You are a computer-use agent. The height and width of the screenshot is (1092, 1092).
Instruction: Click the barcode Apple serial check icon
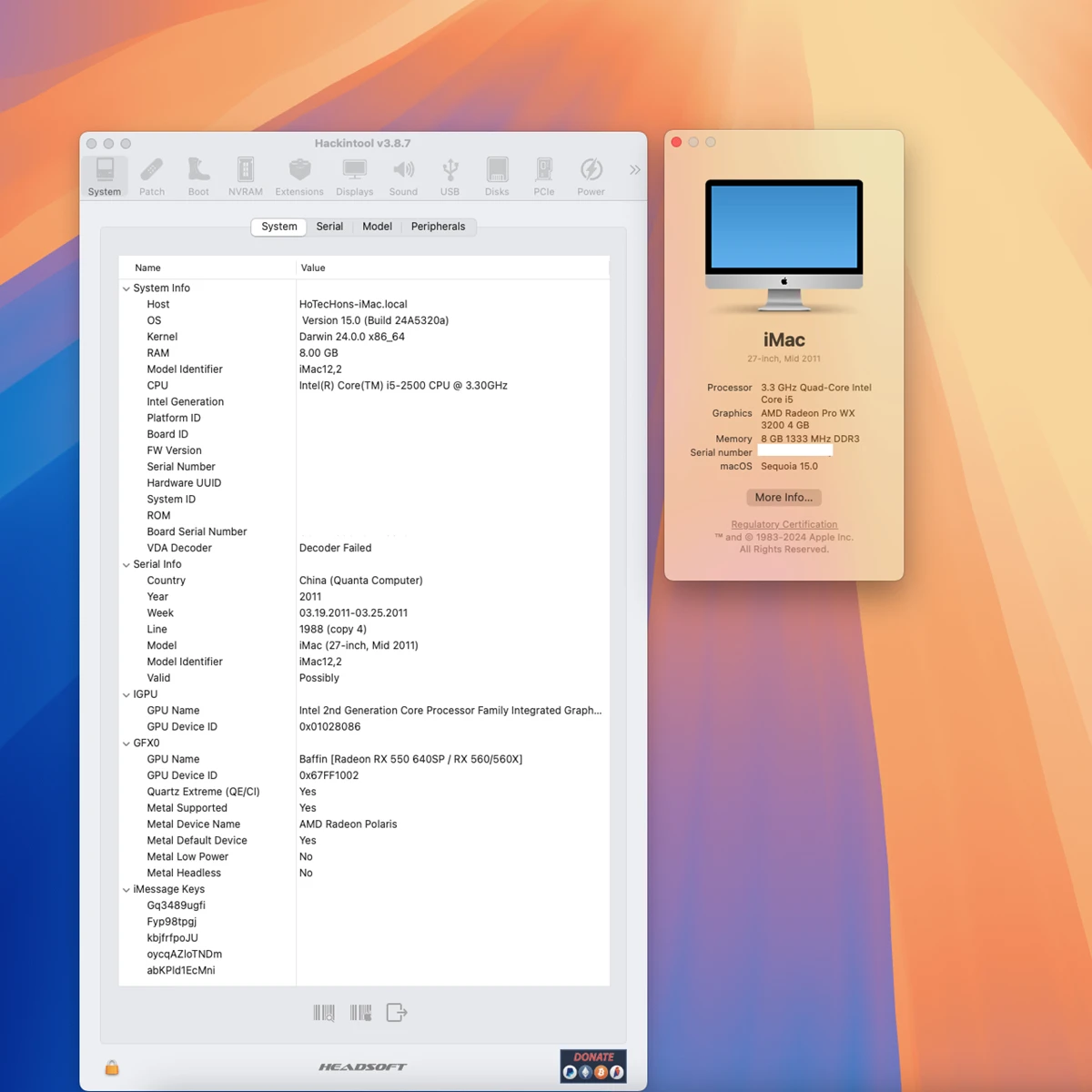click(360, 1013)
